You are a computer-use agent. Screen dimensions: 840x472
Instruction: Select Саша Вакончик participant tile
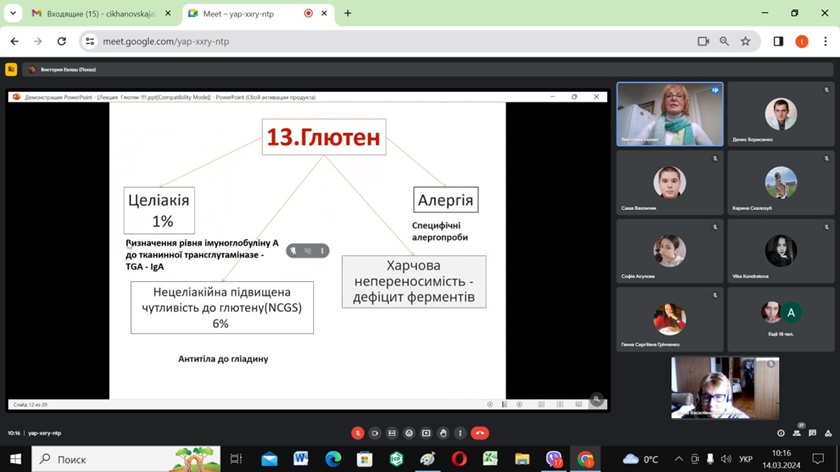[x=670, y=183]
